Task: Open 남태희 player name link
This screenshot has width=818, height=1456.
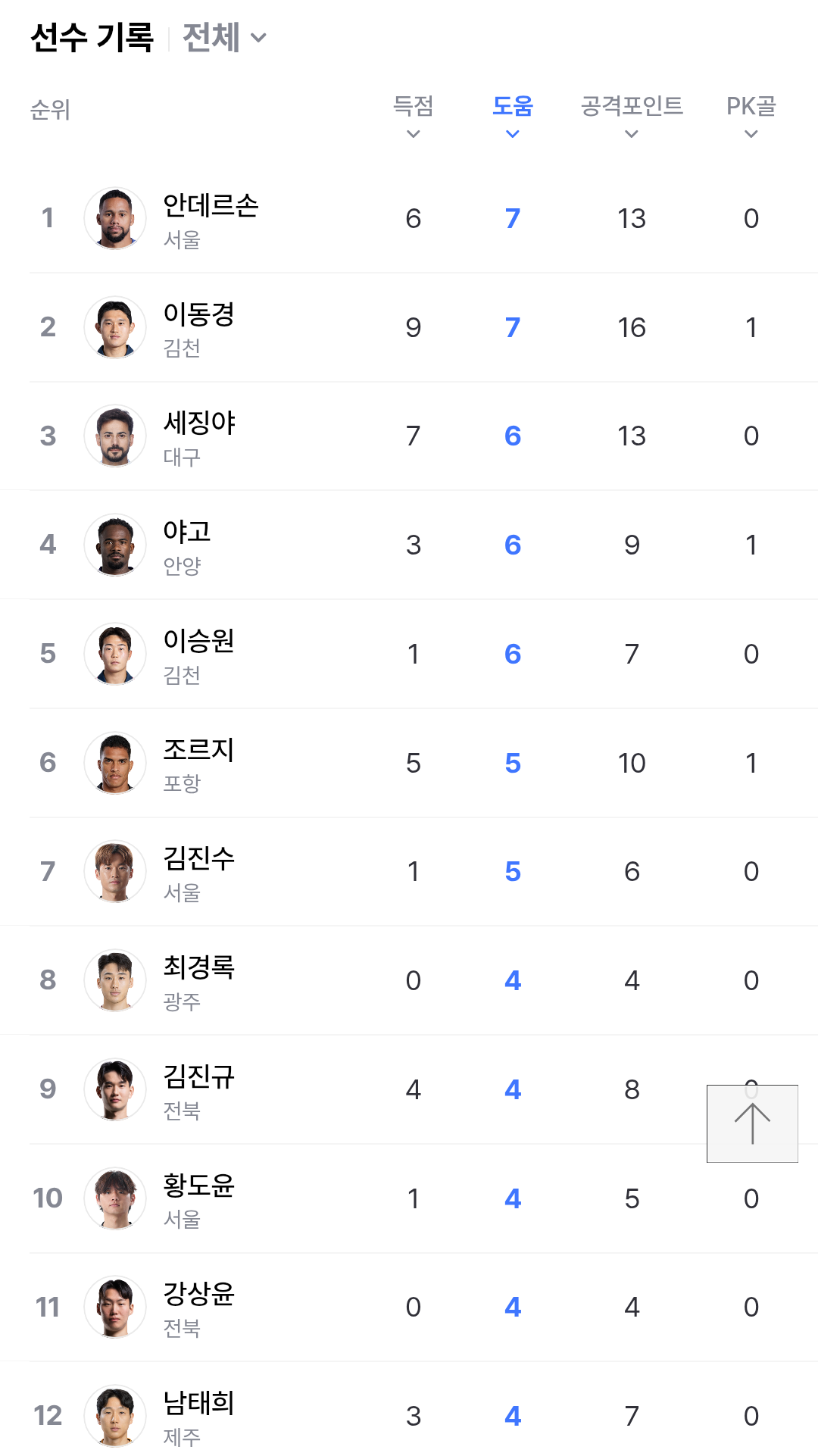Action: click(198, 1402)
